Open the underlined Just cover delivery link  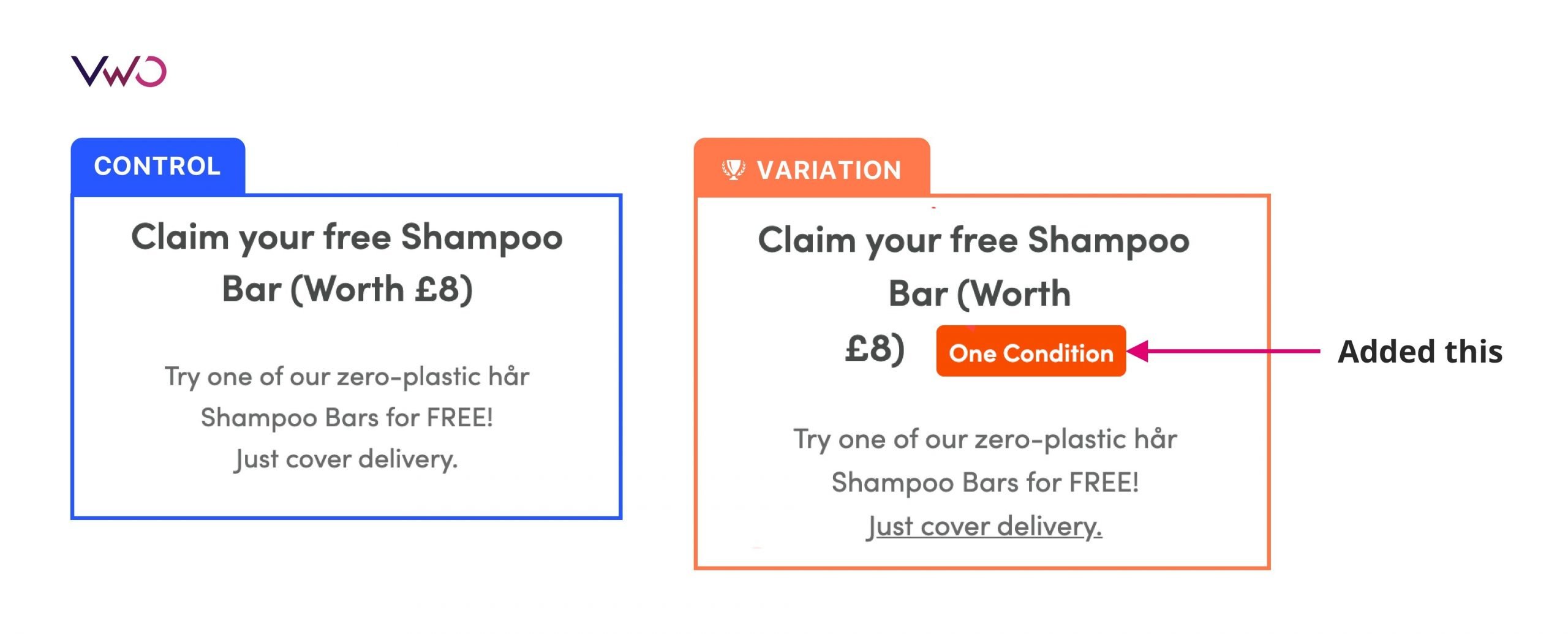tap(984, 526)
